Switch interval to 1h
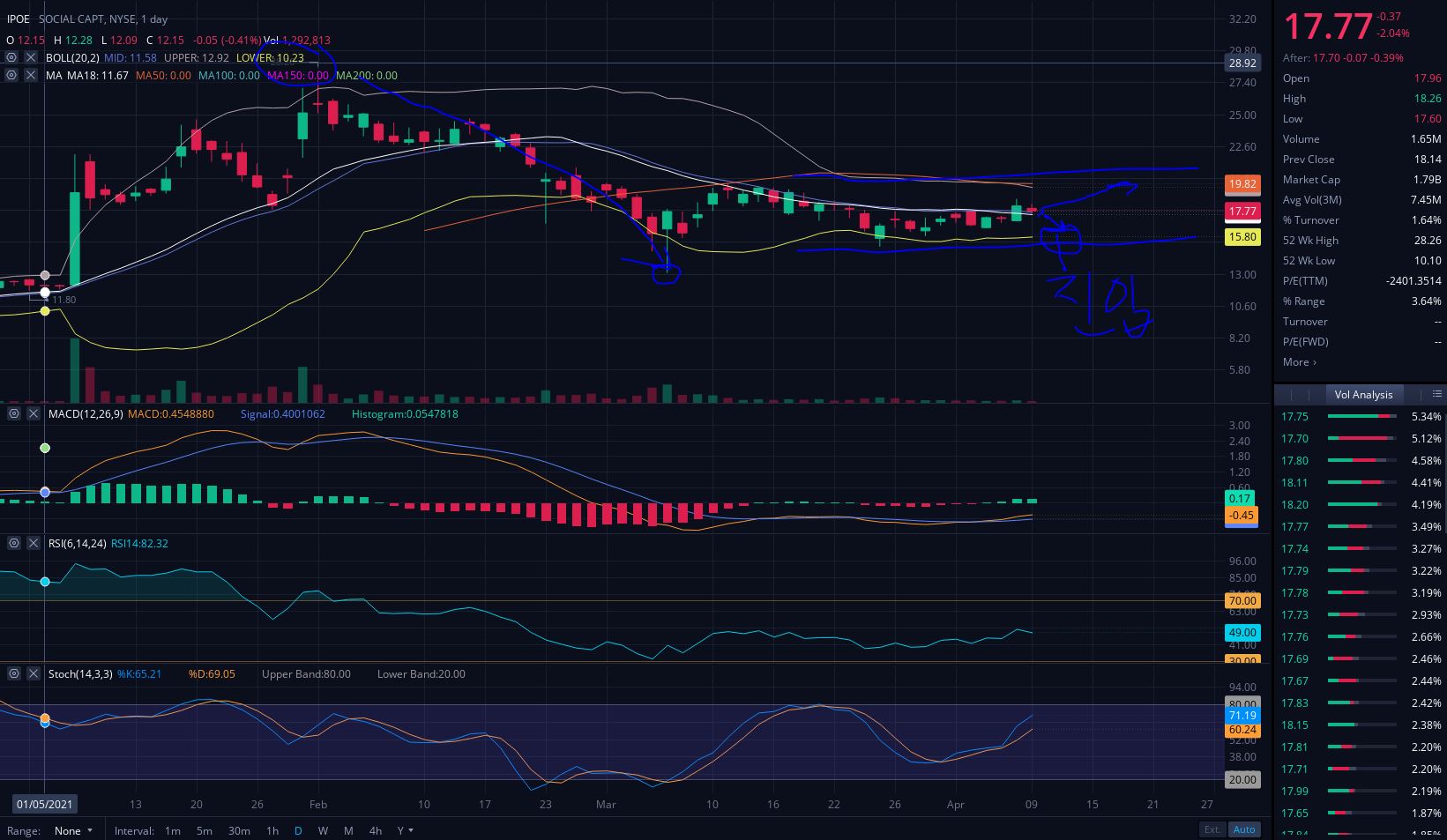The height and width of the screenshot is (840, 1447). tap(272, 830)
